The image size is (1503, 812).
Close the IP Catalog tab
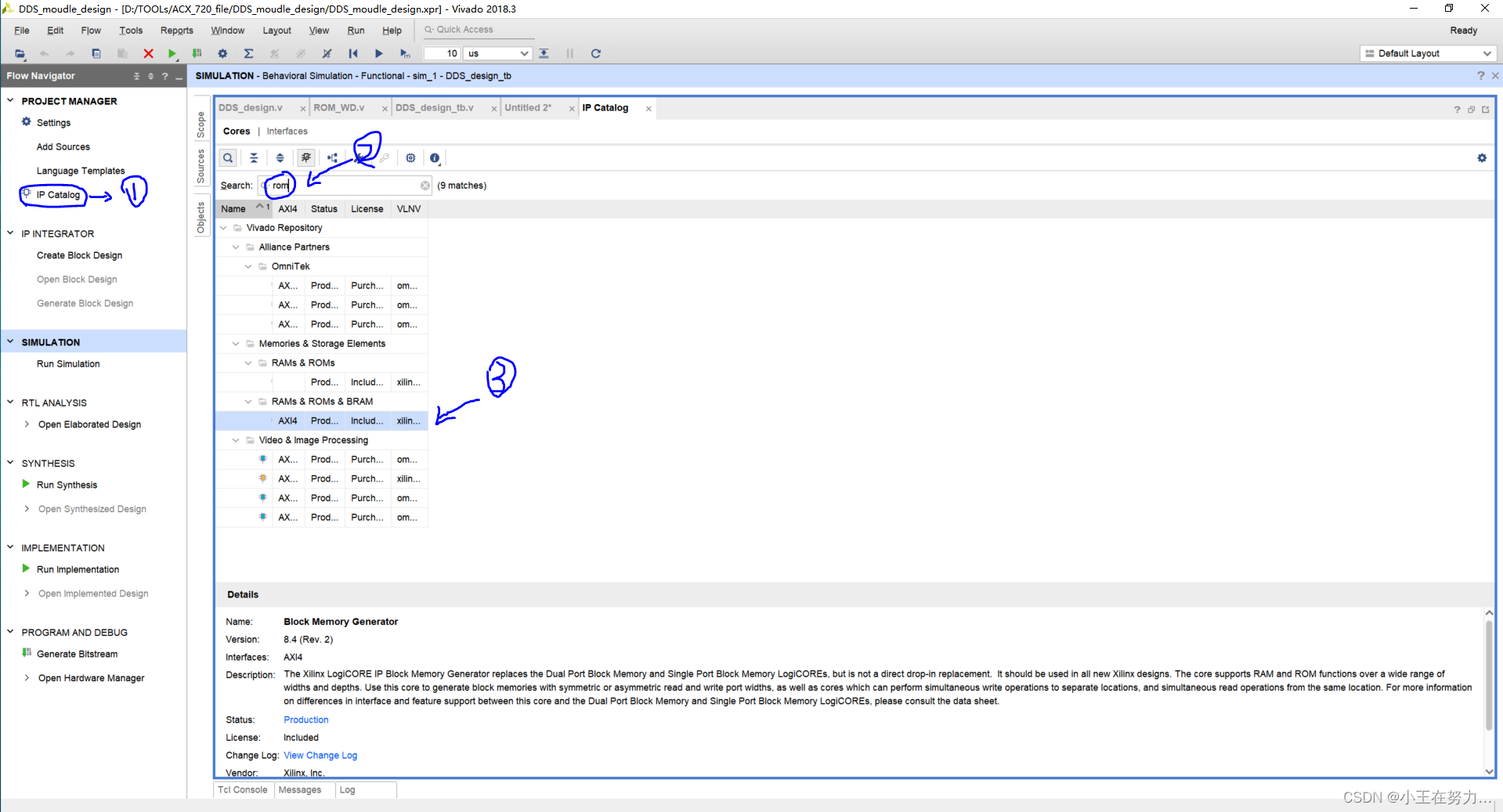click(649, 109)
